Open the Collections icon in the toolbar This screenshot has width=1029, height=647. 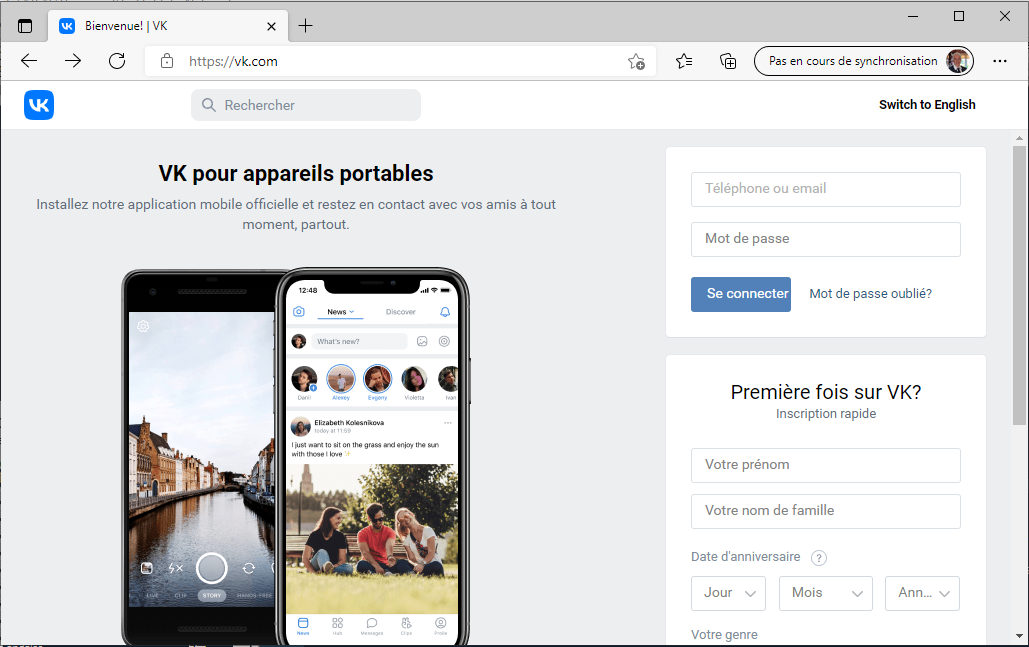click(x=728, y=61)
